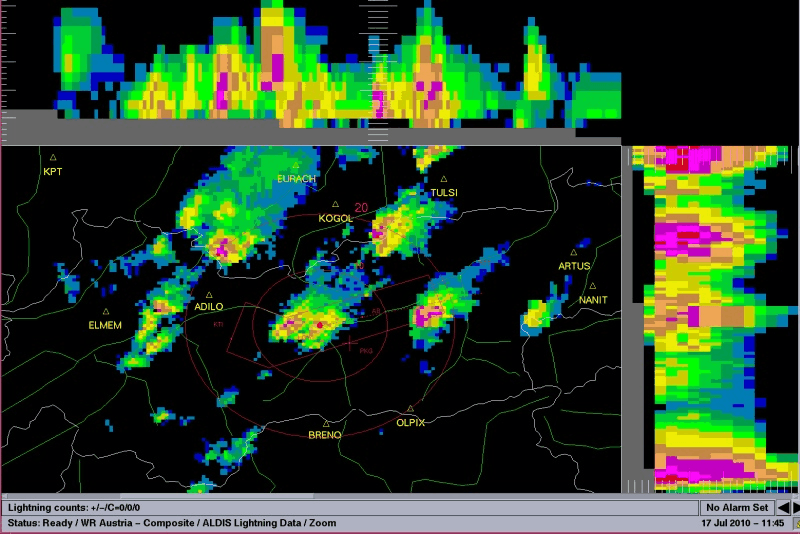Click the BRENO waypoint triangle

(326, 423)
